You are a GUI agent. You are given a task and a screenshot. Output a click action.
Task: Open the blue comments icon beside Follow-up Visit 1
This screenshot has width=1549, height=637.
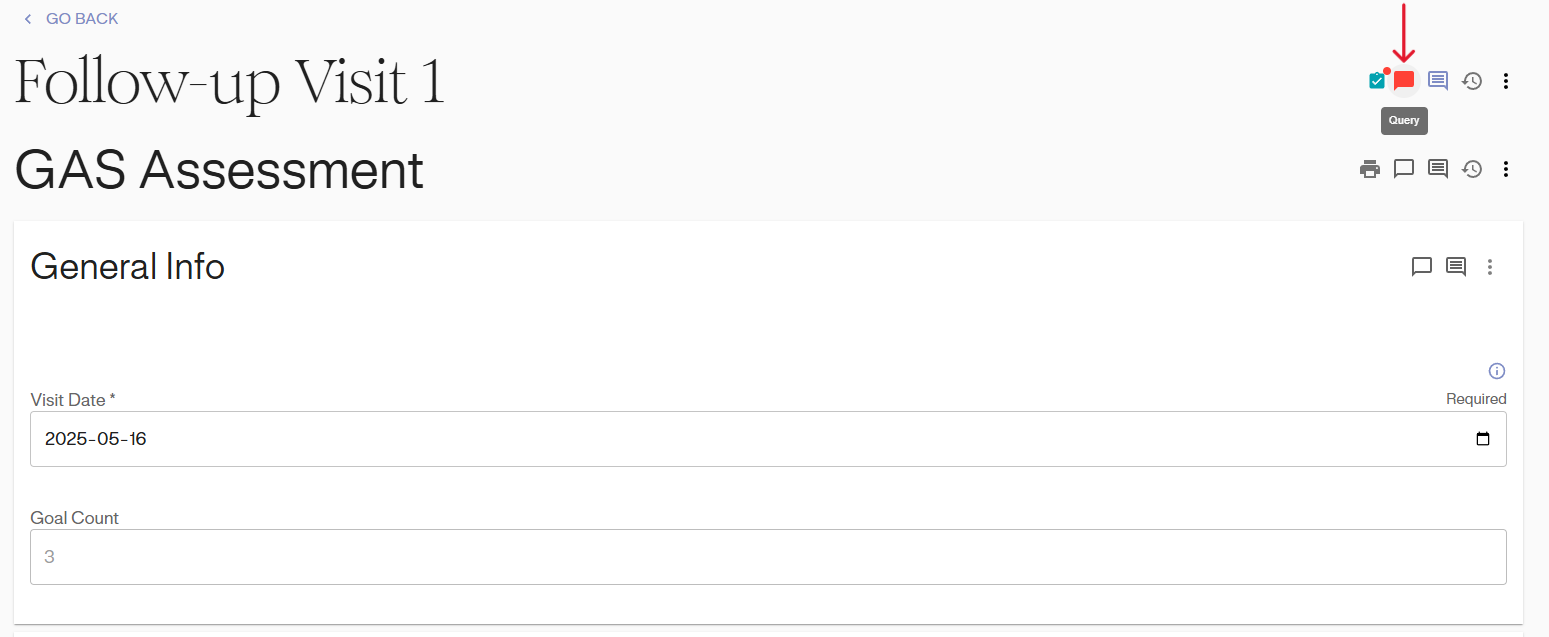1438,81
